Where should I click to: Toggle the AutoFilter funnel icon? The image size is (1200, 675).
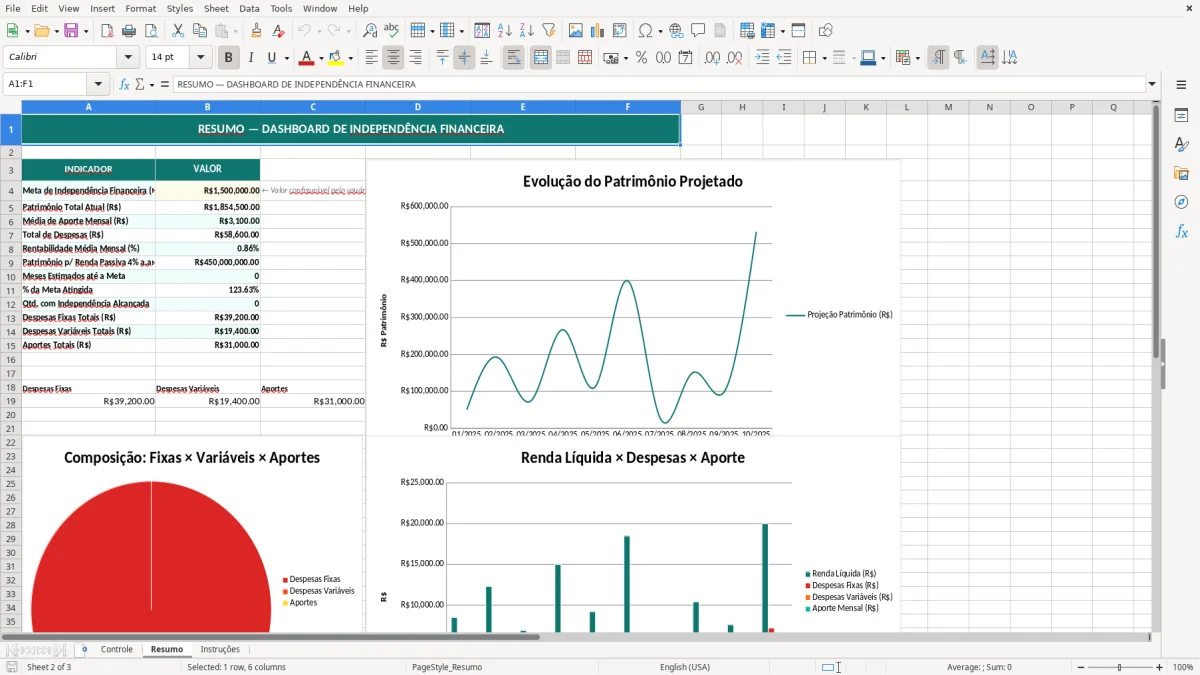pyautogui.click(x=548, y=31)
